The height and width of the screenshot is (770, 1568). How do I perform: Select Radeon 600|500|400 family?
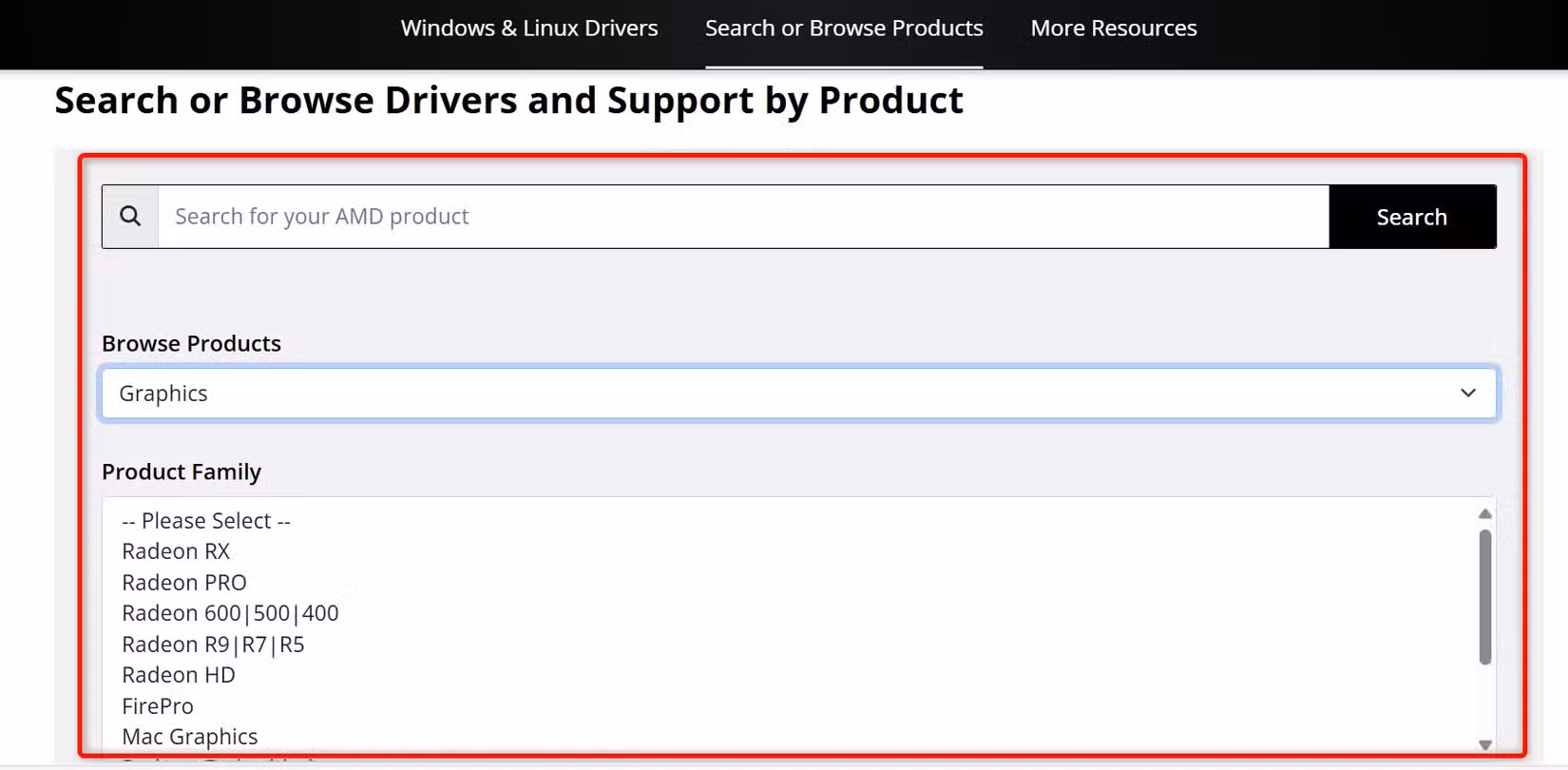point(230,613)
